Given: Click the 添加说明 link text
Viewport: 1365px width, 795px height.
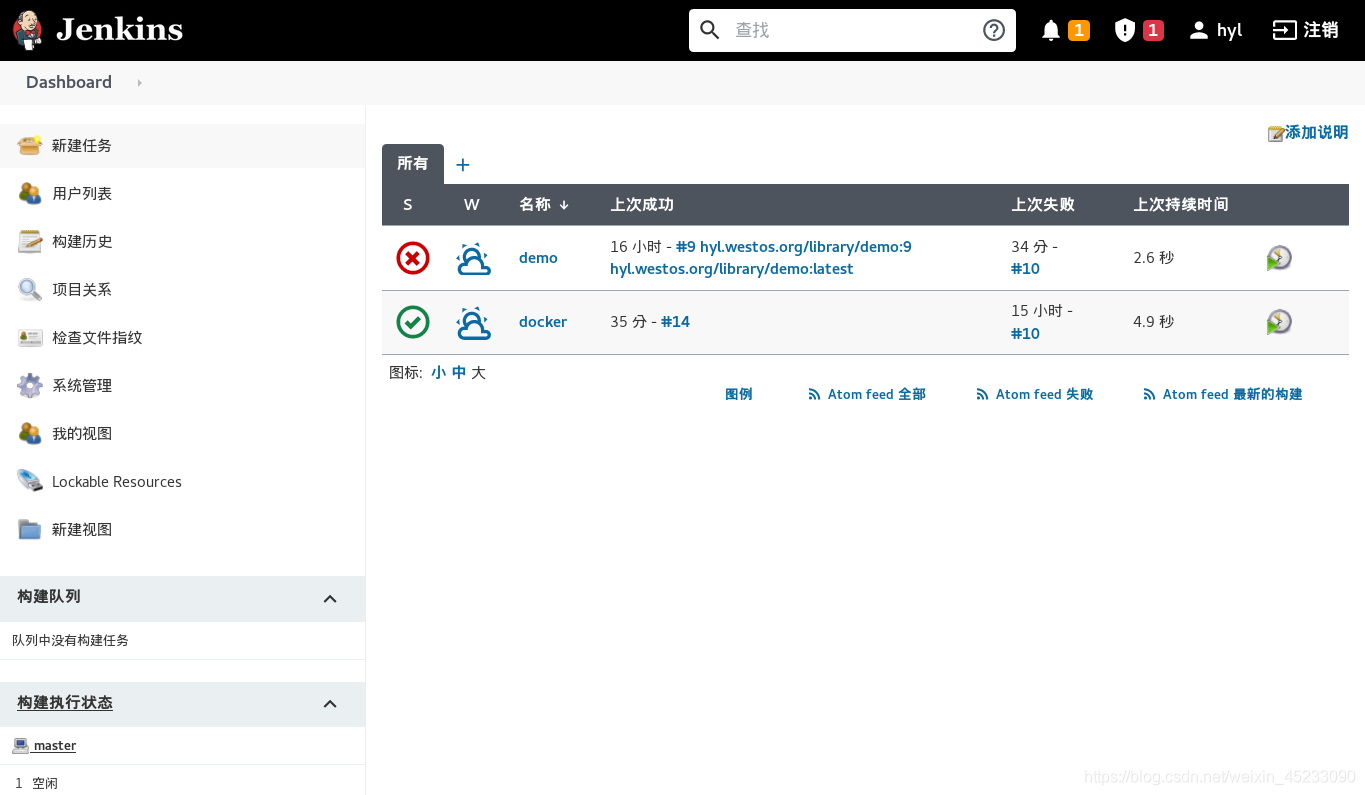Looking at the screenshot, I should pyautogui.click(x=1316, y=132).
